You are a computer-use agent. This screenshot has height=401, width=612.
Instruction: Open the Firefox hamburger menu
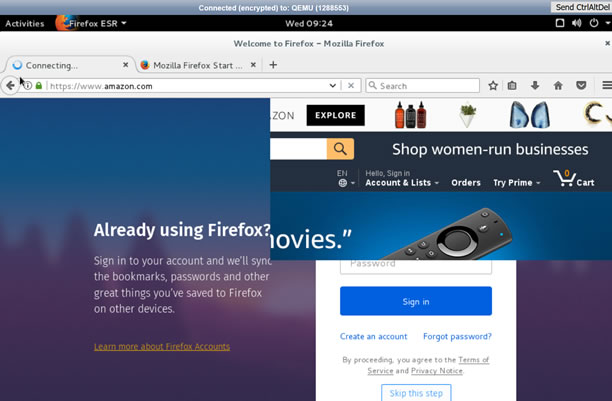[605, 86]
